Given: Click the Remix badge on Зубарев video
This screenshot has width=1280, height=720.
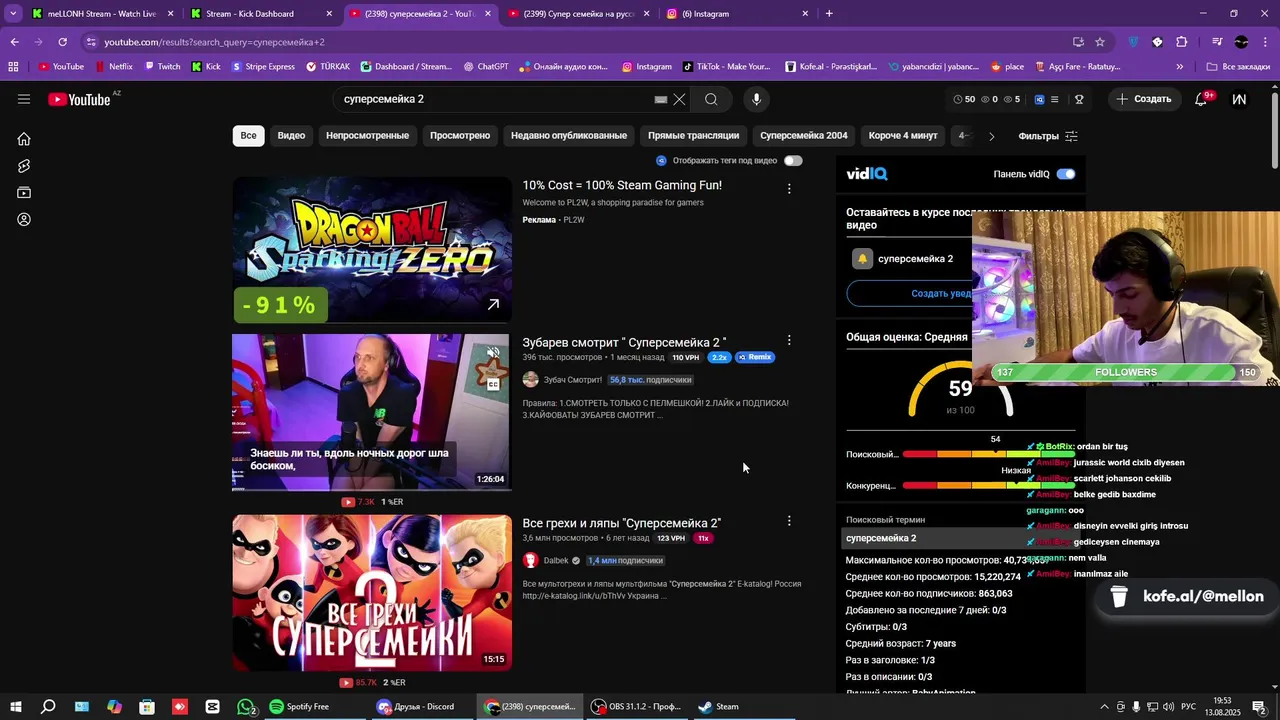Looking at the screenshot, I should [755, 357].
